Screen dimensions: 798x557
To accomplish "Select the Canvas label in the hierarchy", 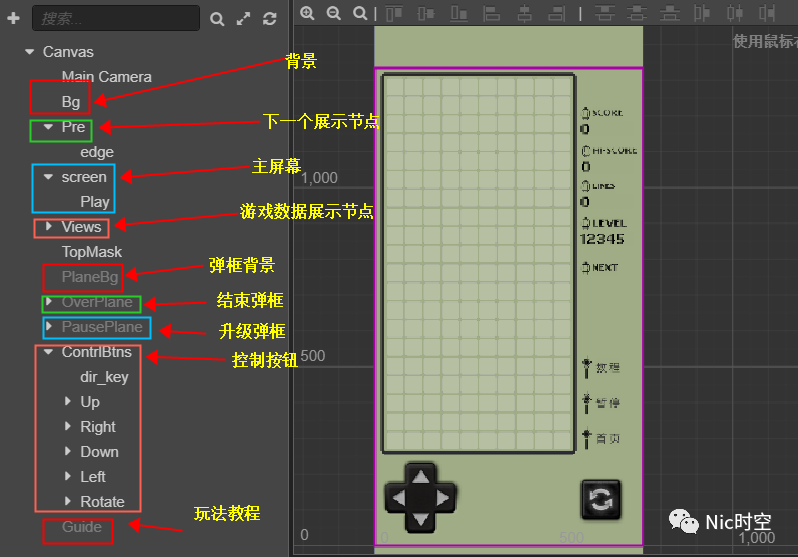I will coord(68,52).
